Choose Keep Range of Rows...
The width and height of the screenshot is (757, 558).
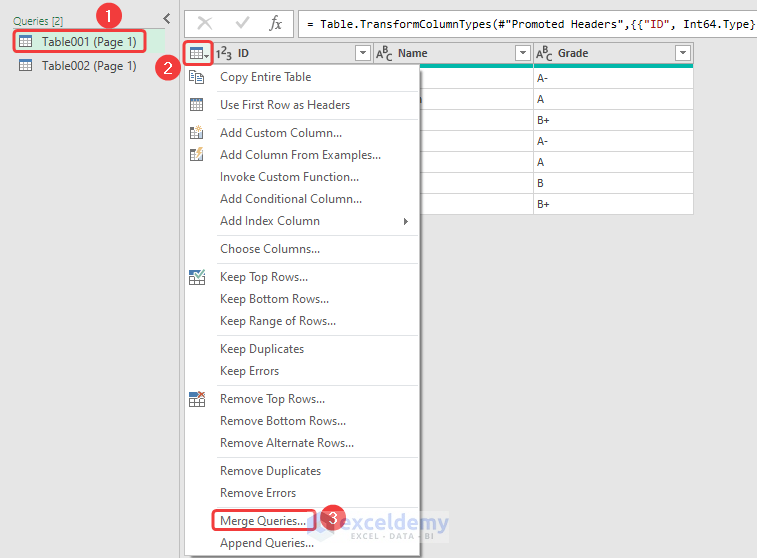point(278,321)
